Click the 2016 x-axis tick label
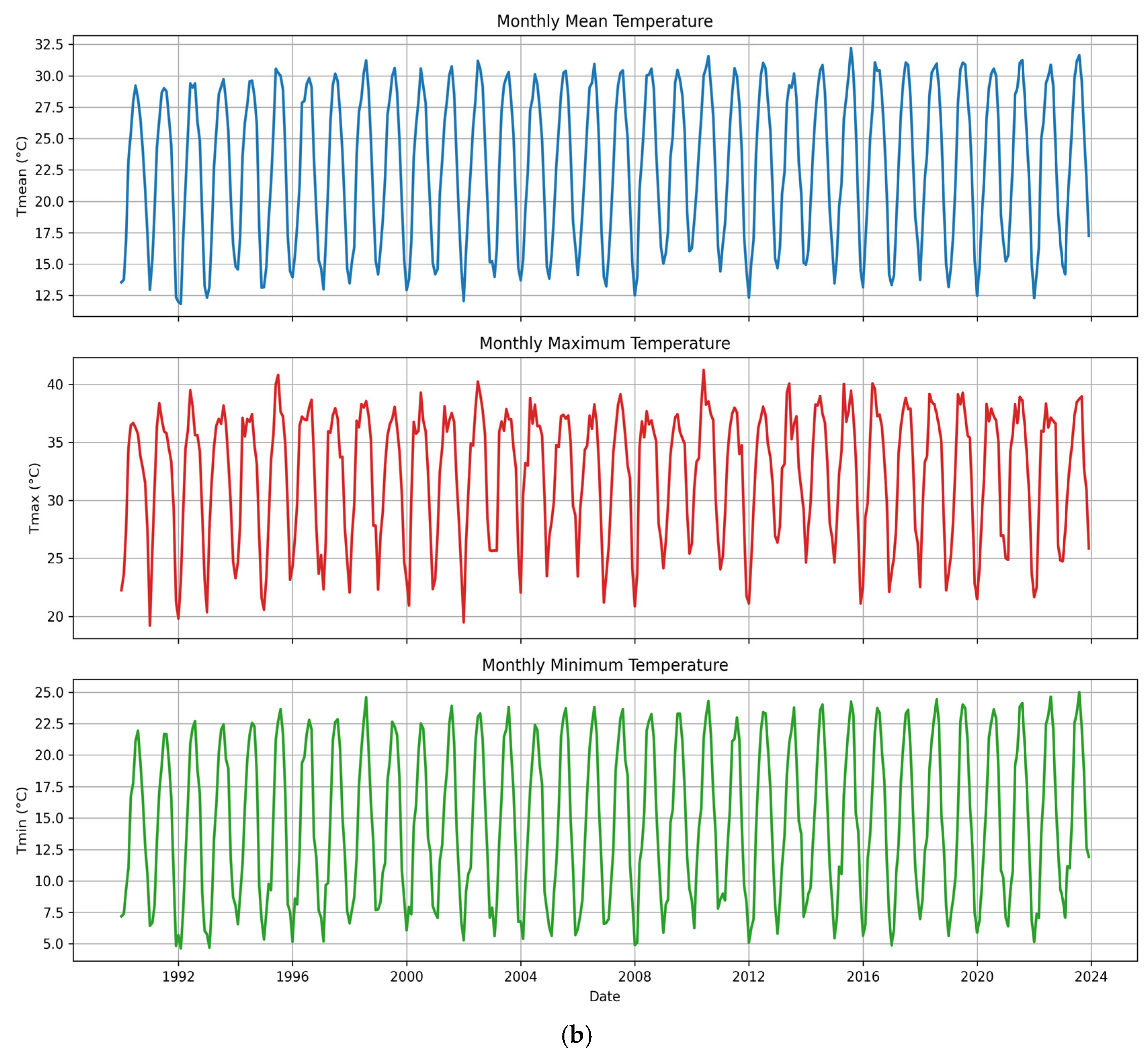1148x1057 pixels. click(862, 976)
